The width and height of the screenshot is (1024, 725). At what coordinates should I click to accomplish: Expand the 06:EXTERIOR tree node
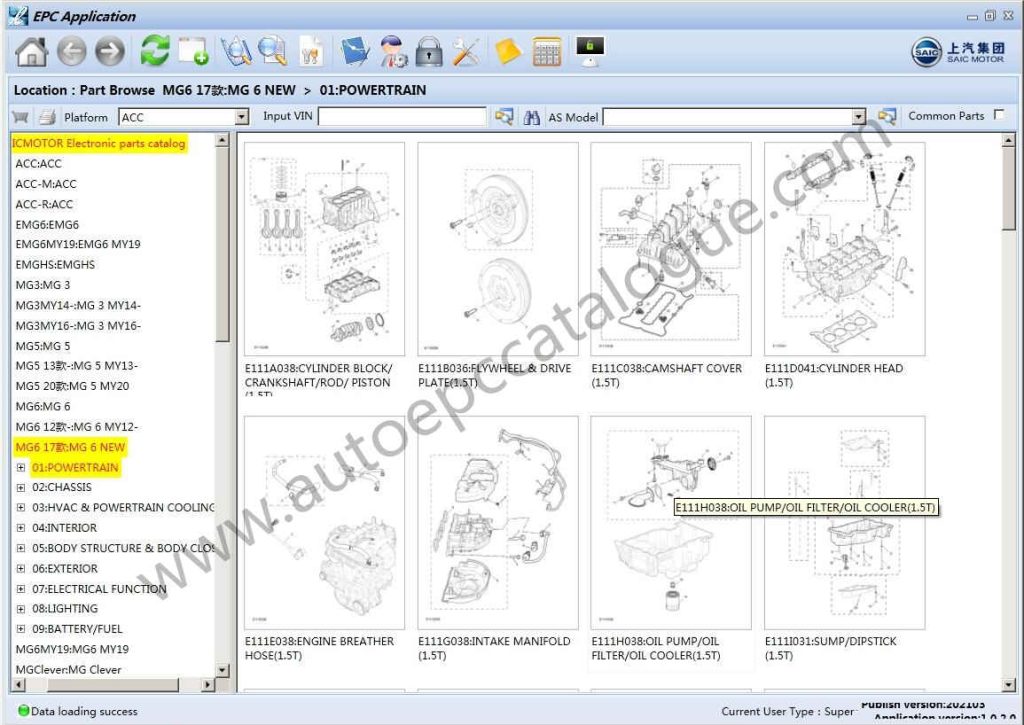point(21,569)
